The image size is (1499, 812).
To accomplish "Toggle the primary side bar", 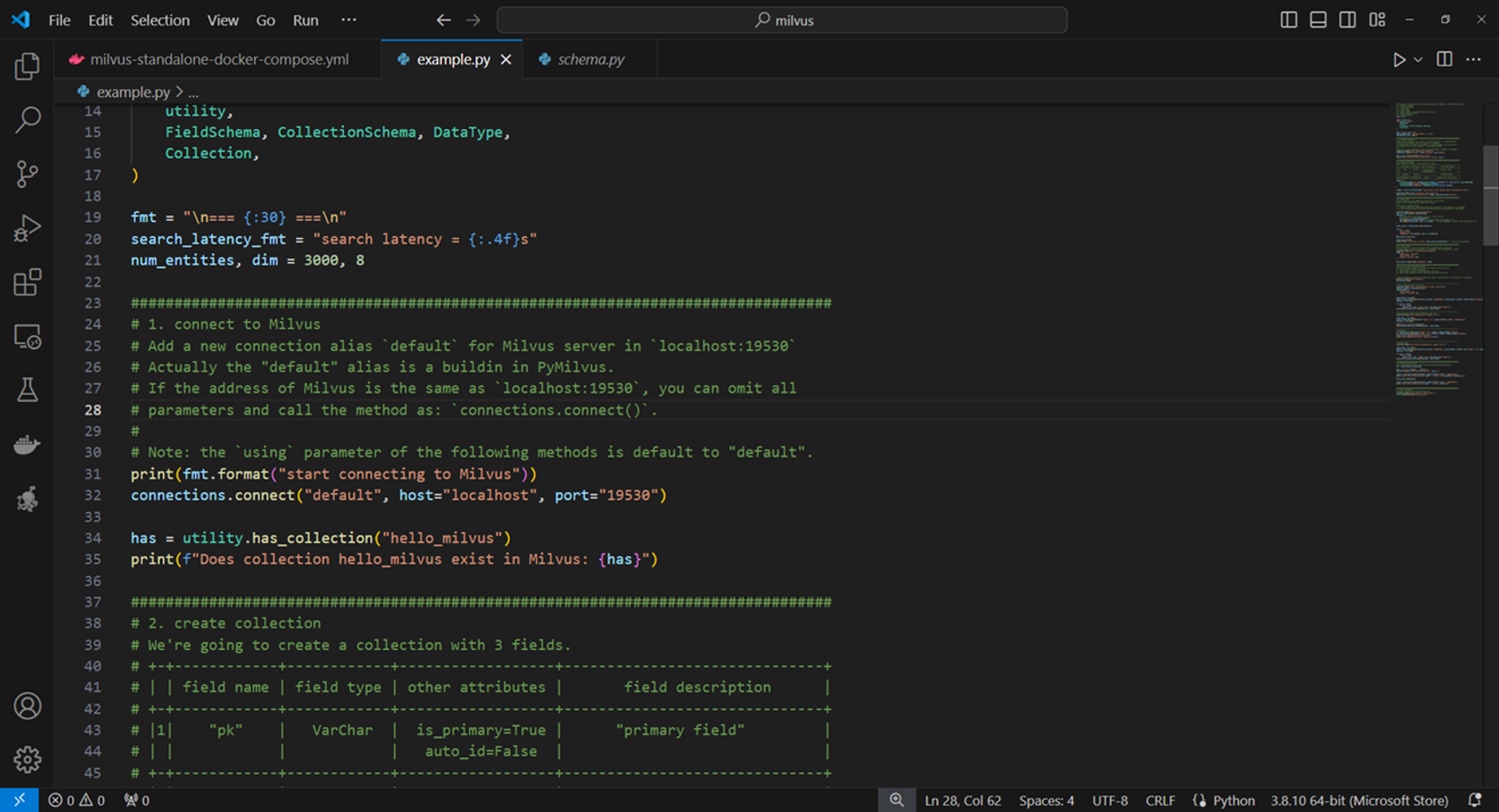I will pyautogui.click(x=1288, y=19).
